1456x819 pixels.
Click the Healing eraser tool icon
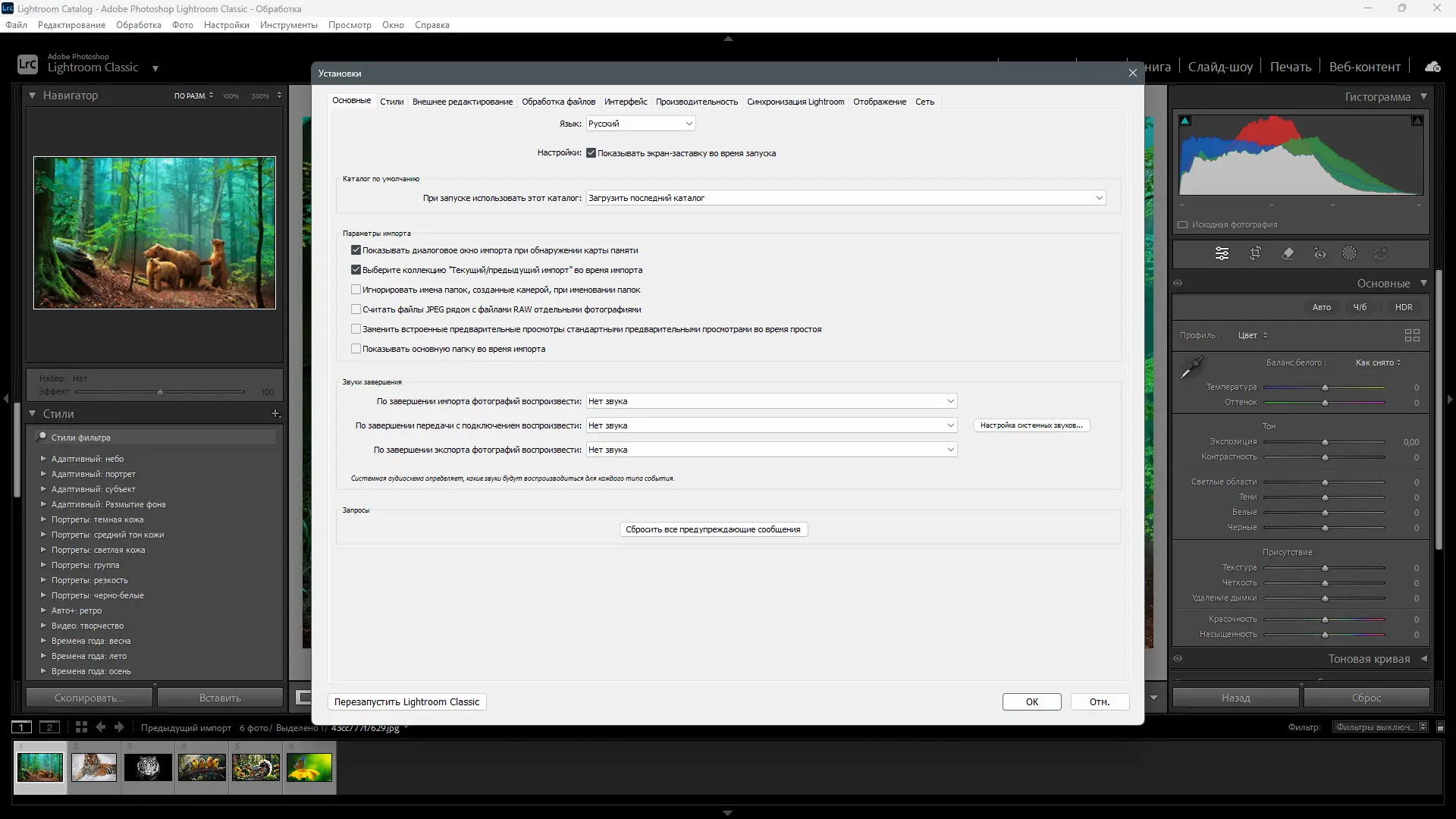[x=1288, y=254]
